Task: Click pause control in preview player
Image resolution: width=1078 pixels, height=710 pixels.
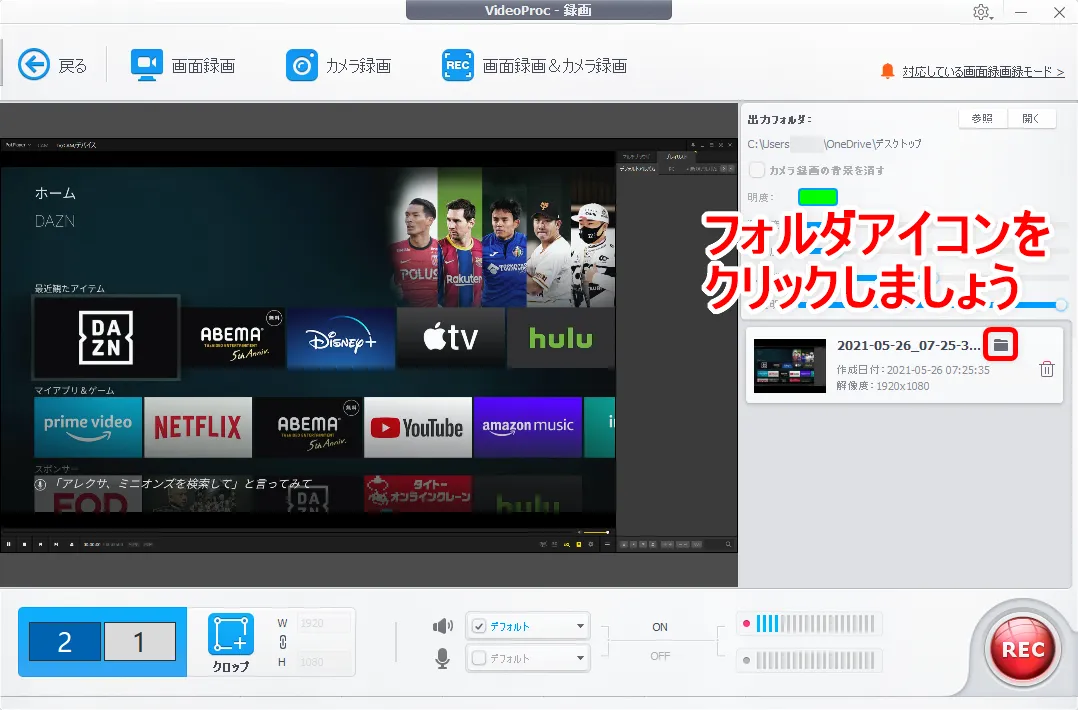Action: 9,544
